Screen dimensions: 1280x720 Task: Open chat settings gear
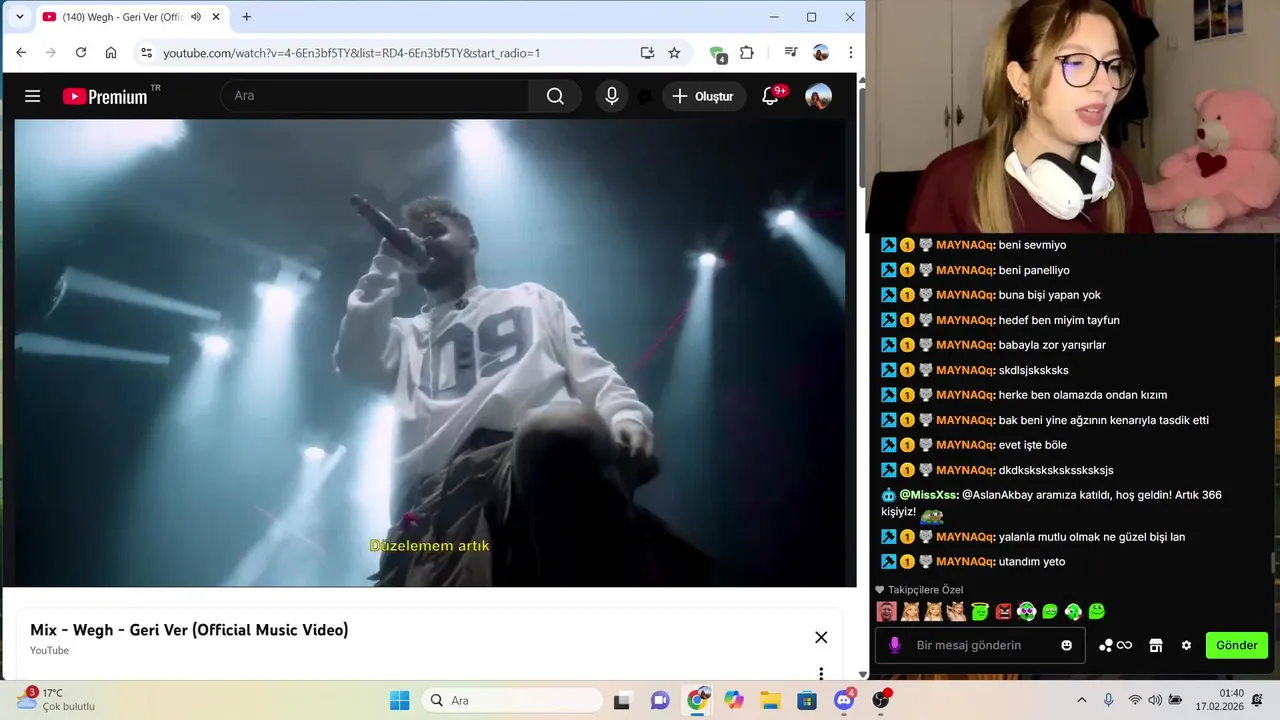(1186, 645)
